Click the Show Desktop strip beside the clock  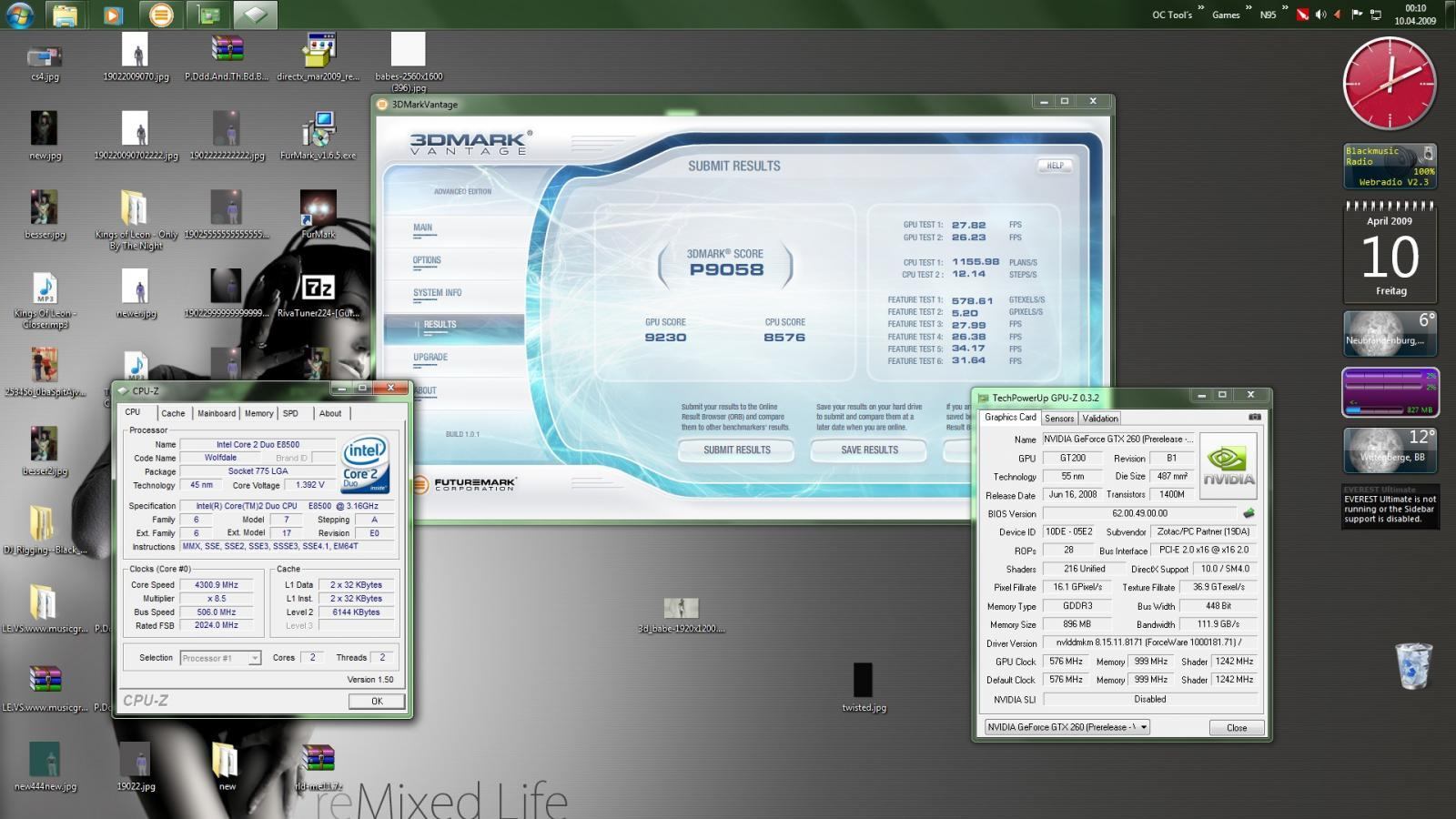click(x=1450, y=15)
